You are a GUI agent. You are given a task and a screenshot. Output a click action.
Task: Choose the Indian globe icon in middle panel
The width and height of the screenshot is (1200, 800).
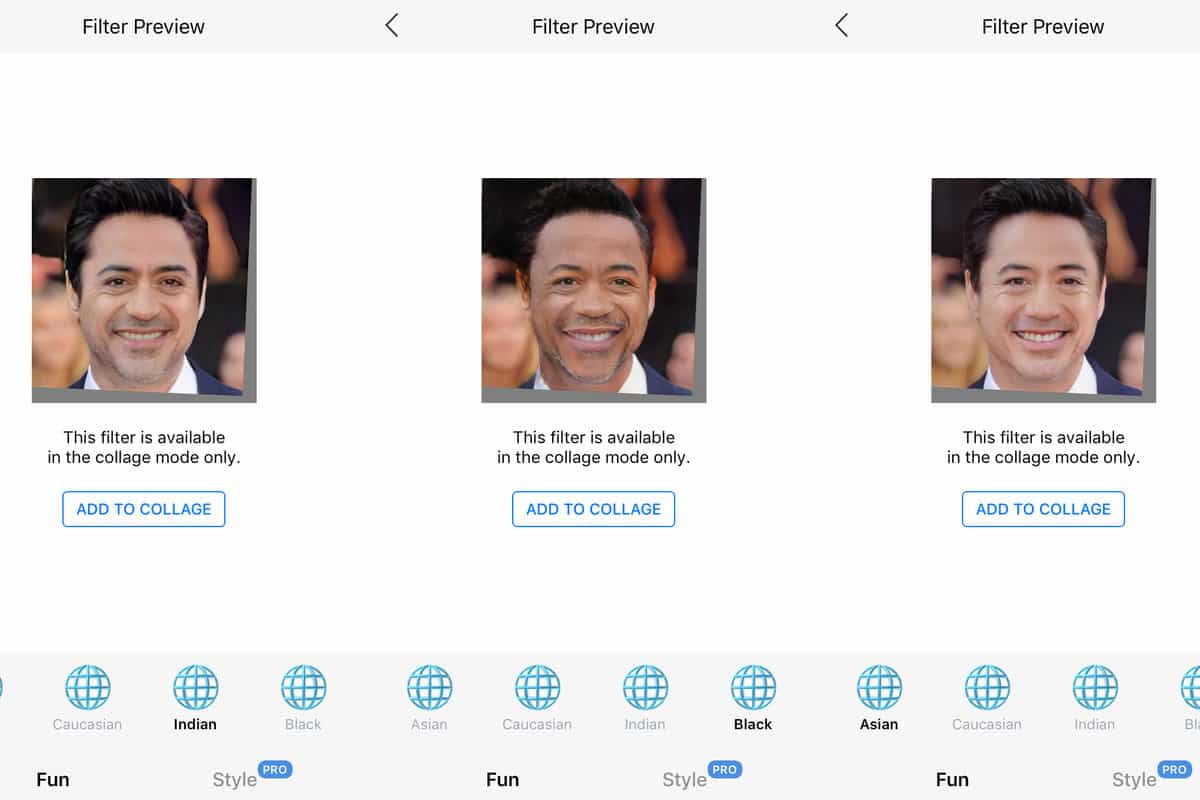[x=646, y=687]
